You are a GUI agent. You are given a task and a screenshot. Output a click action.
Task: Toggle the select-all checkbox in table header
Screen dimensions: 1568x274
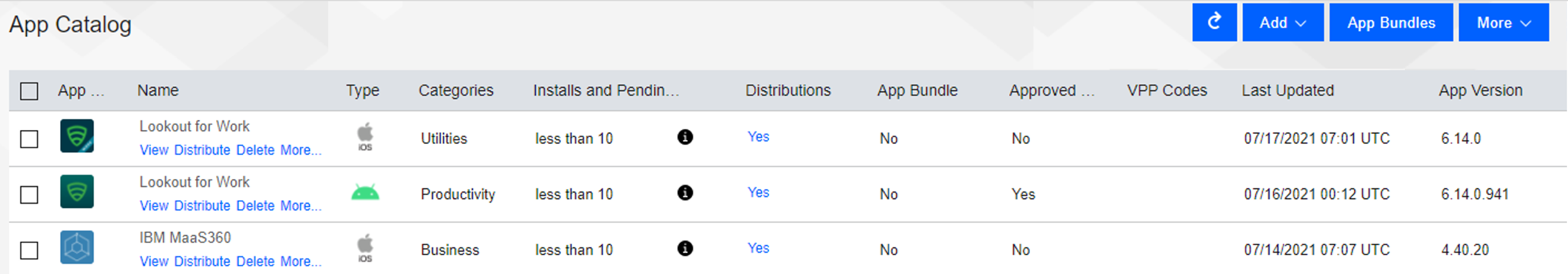(x=29, y=92)
